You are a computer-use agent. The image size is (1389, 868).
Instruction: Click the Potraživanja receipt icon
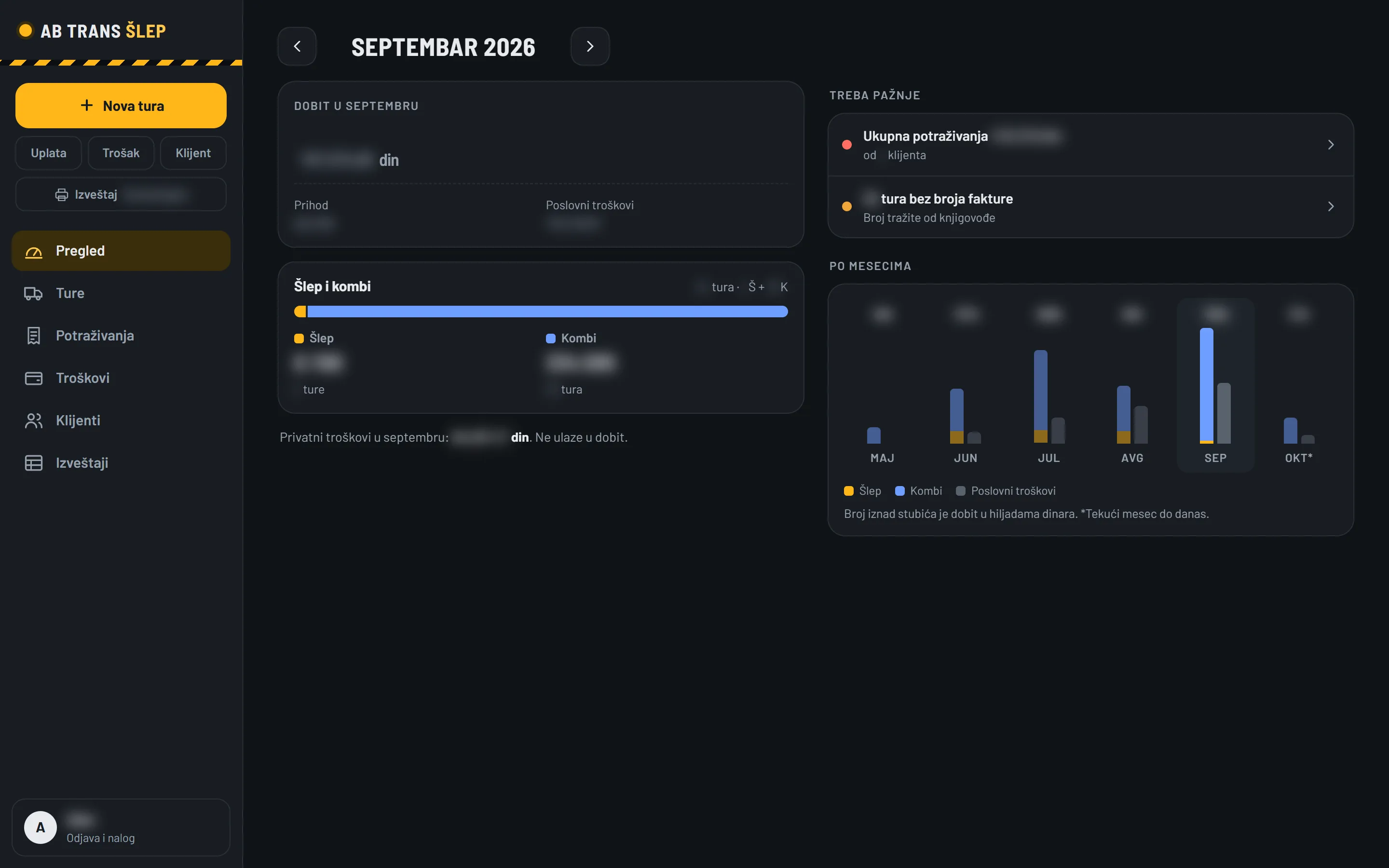coord(34,336)
